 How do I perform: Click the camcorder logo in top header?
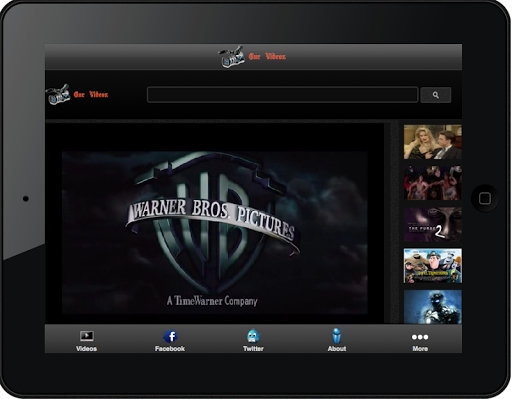pyautogui.click(x=231, y=57)
